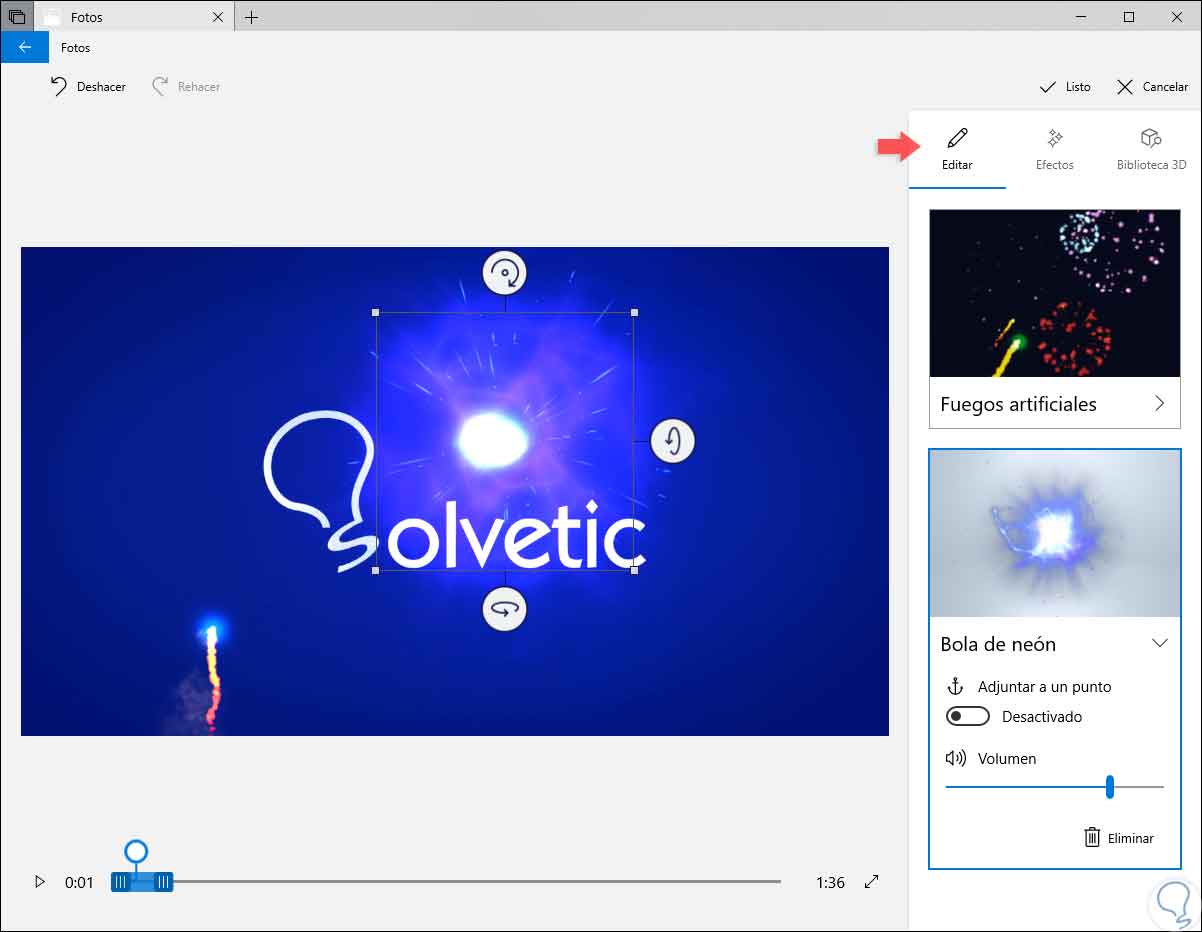Click the bottom-right resize handle of effect box
The height and width of the screenshot is (932, 1202).
634,570
